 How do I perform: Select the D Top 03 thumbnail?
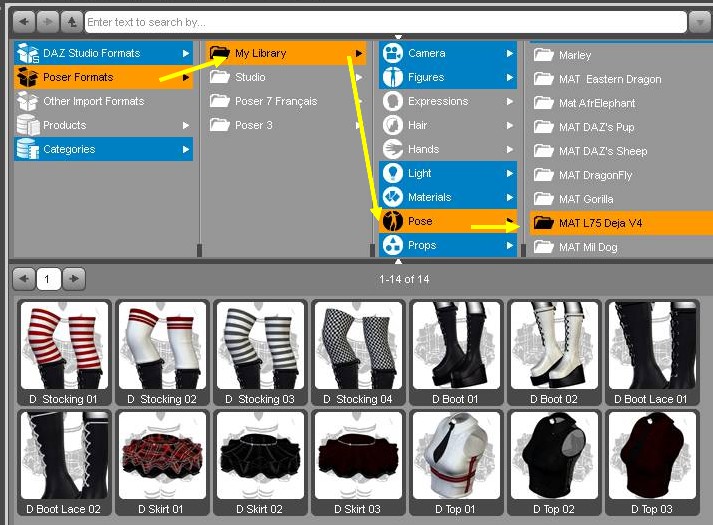click(652, 462)
